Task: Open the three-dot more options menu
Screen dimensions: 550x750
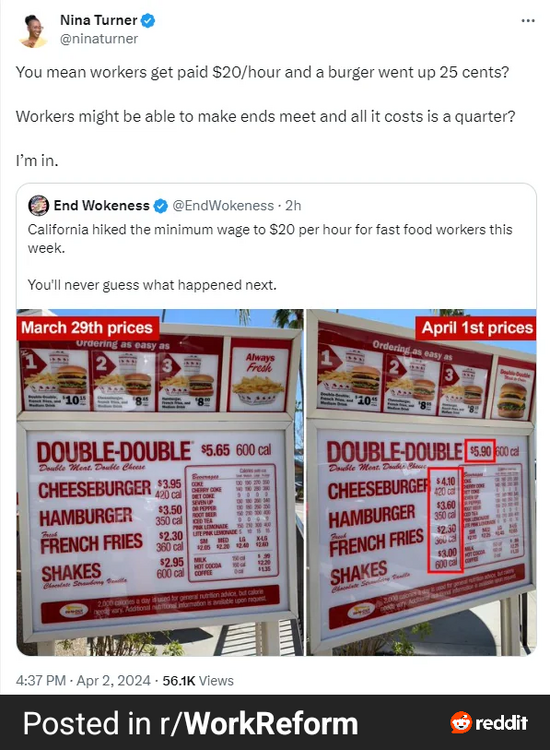Action: [528, 21]
